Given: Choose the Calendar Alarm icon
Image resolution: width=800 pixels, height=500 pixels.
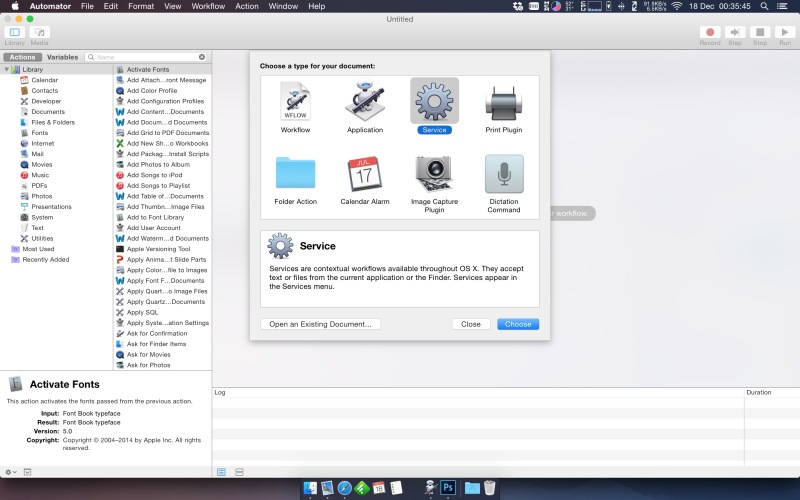Looking at the screenshot, I should tap(365, 173).
